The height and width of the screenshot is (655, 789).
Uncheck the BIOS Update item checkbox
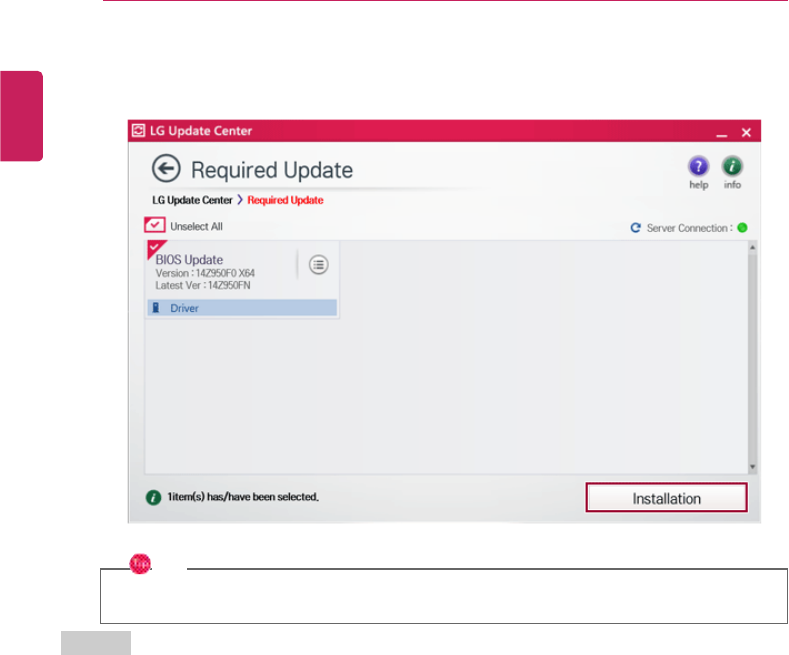[154, 248]
